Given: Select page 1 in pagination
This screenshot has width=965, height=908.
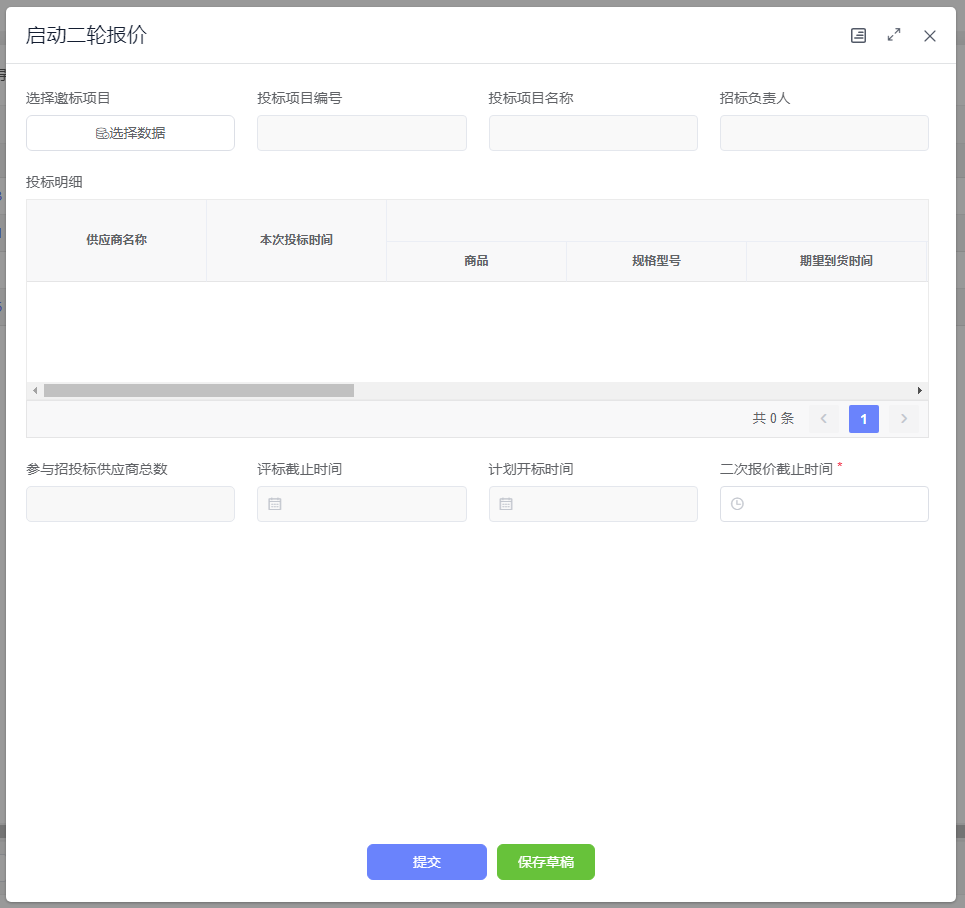Looking at the screenshot, I should click(x=864, y=419).
